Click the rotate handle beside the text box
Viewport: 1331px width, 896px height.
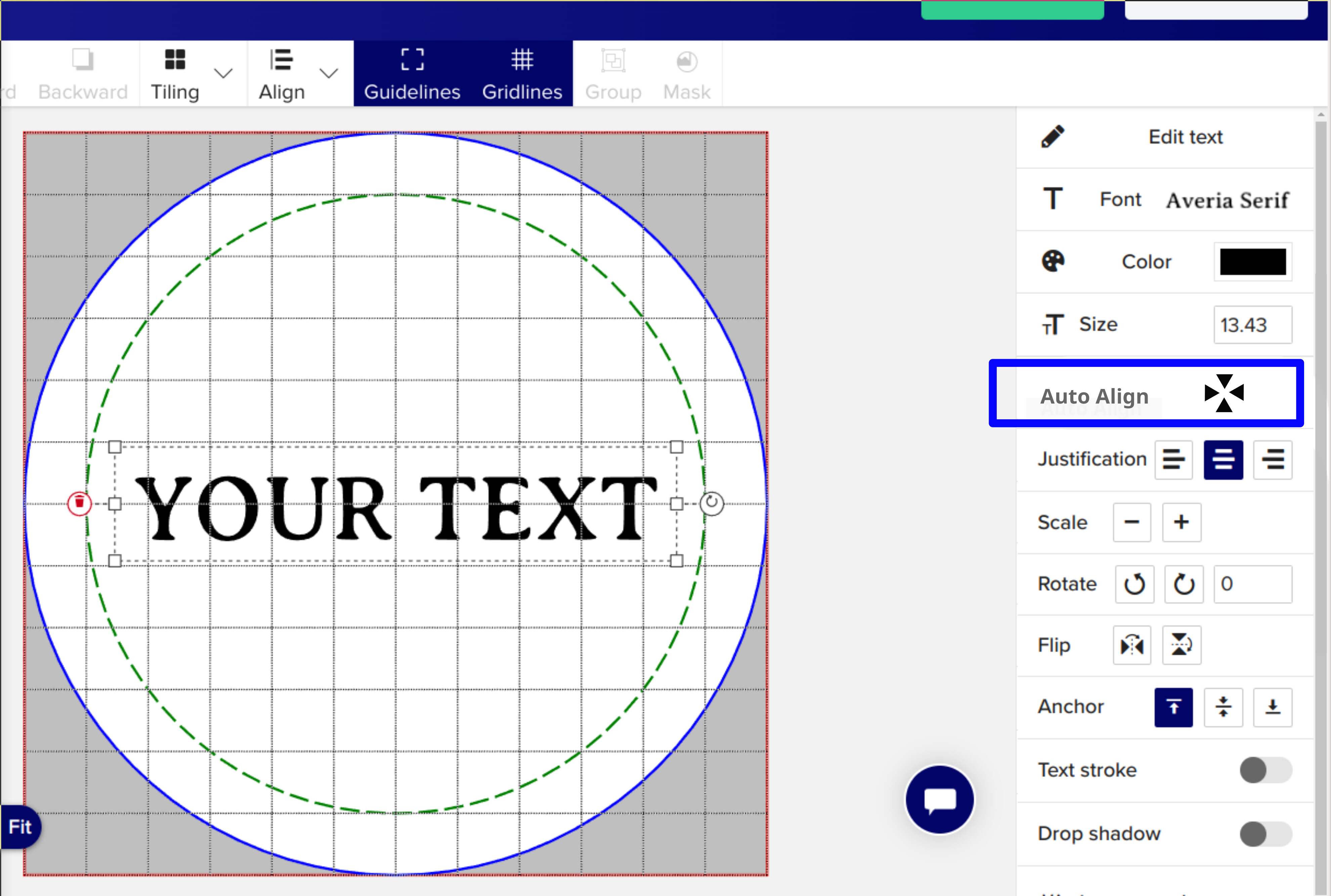pos(712,503)
